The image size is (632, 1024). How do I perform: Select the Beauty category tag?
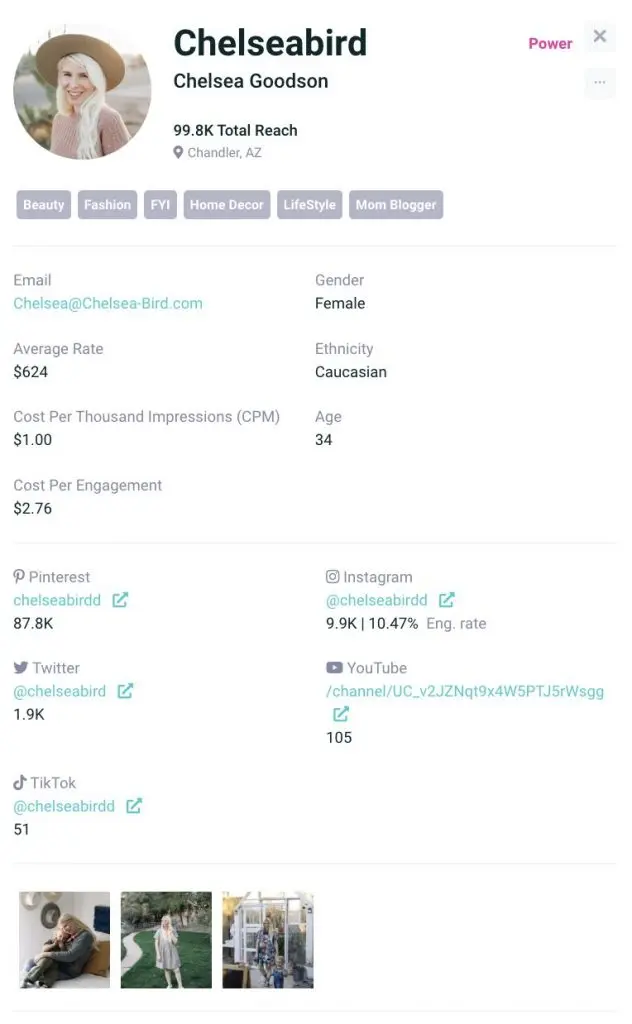coord(44,205)
